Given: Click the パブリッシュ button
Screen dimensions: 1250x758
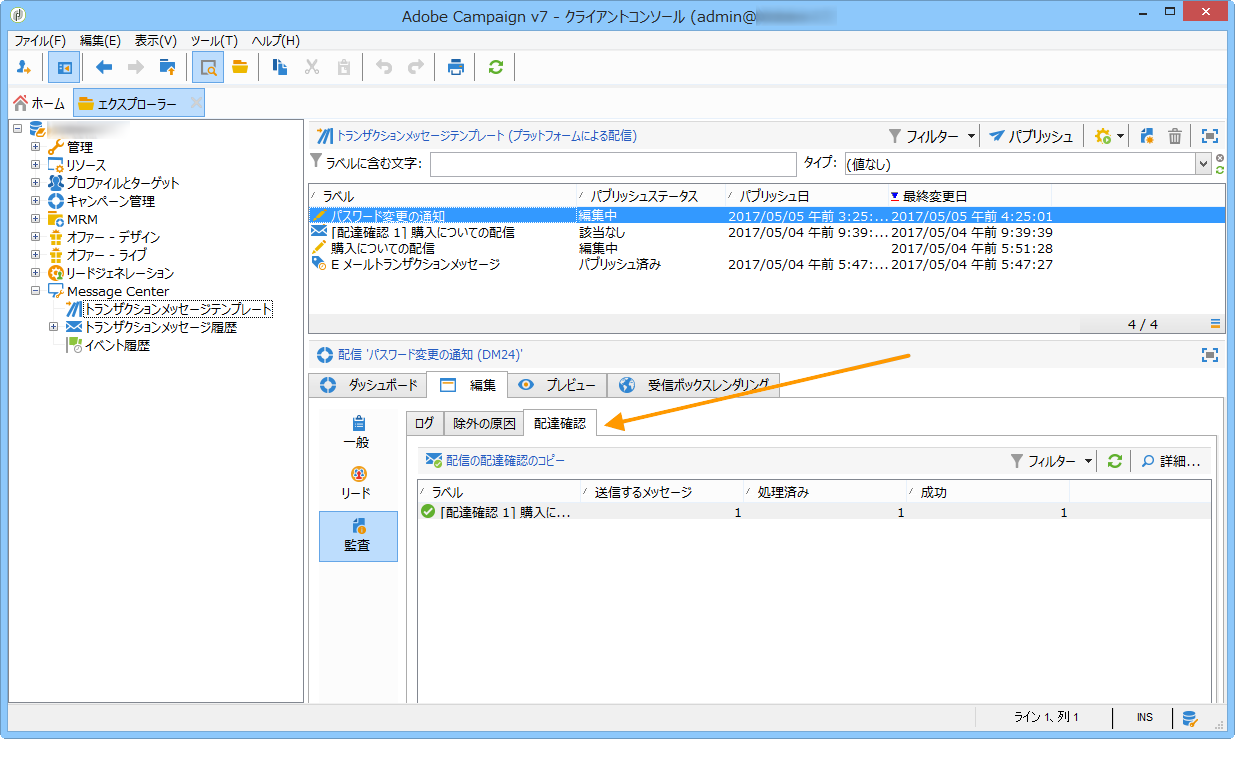Looking at the screenshot, I should click(1032, 136).
